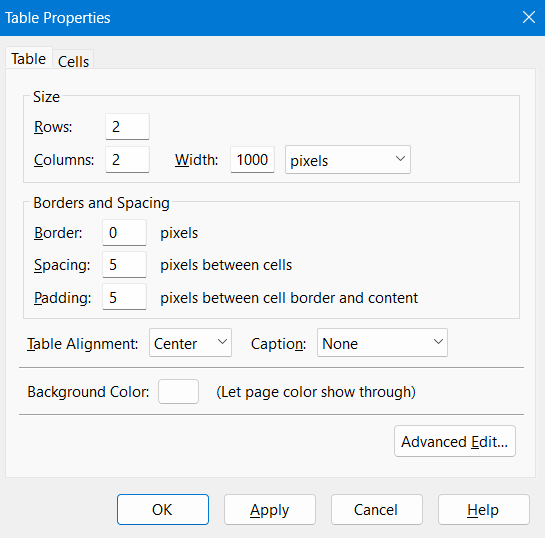Click the Caption dropdown chevron arrow
This screenshot has width=545, height=538.
(x=438, y=342)
